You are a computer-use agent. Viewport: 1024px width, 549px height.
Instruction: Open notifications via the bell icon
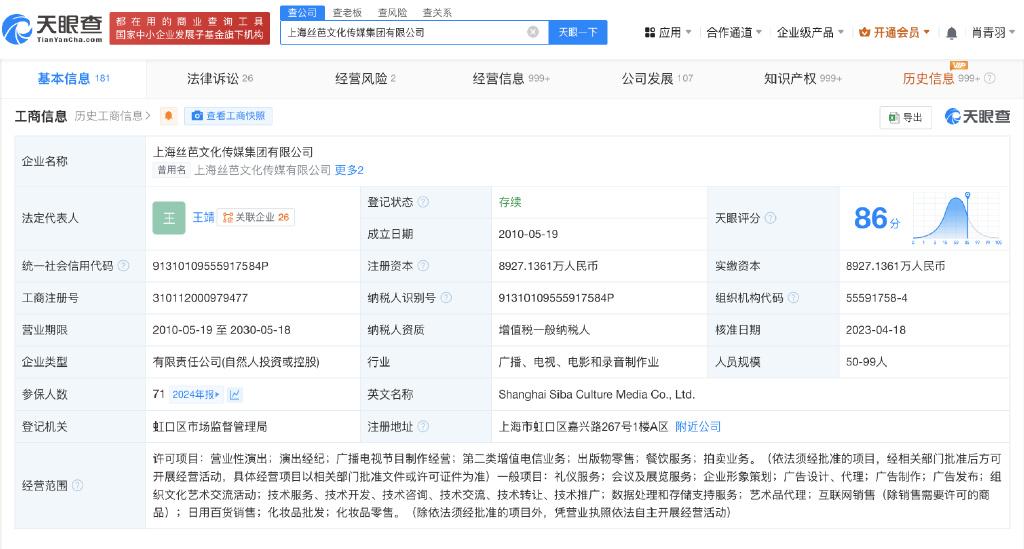952,33
